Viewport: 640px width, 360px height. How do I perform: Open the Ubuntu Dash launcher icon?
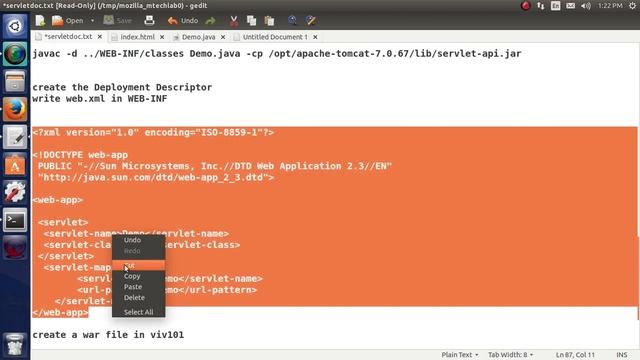click(15, 26)
